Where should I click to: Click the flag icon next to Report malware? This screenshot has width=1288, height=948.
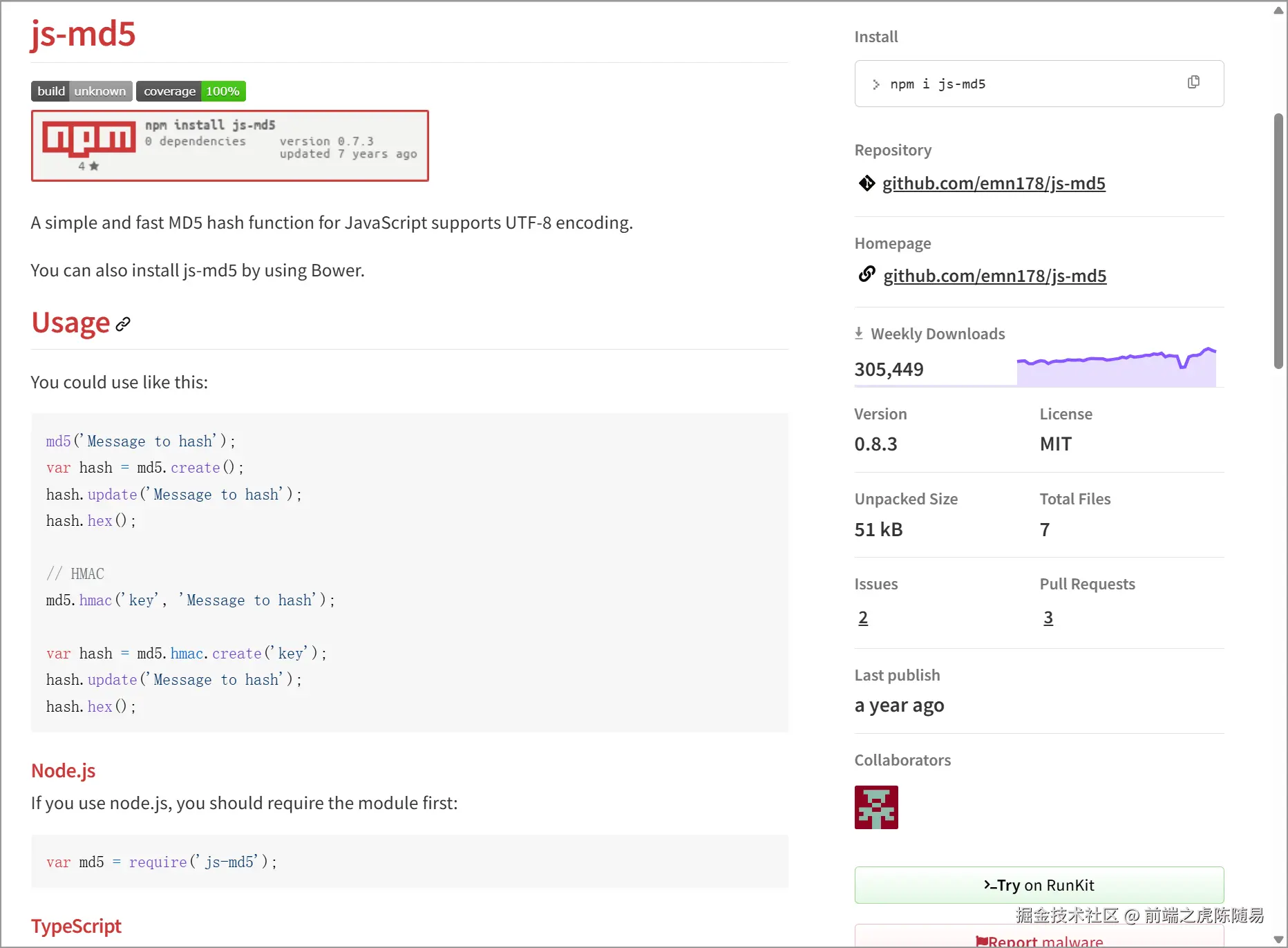coord(982,940)
